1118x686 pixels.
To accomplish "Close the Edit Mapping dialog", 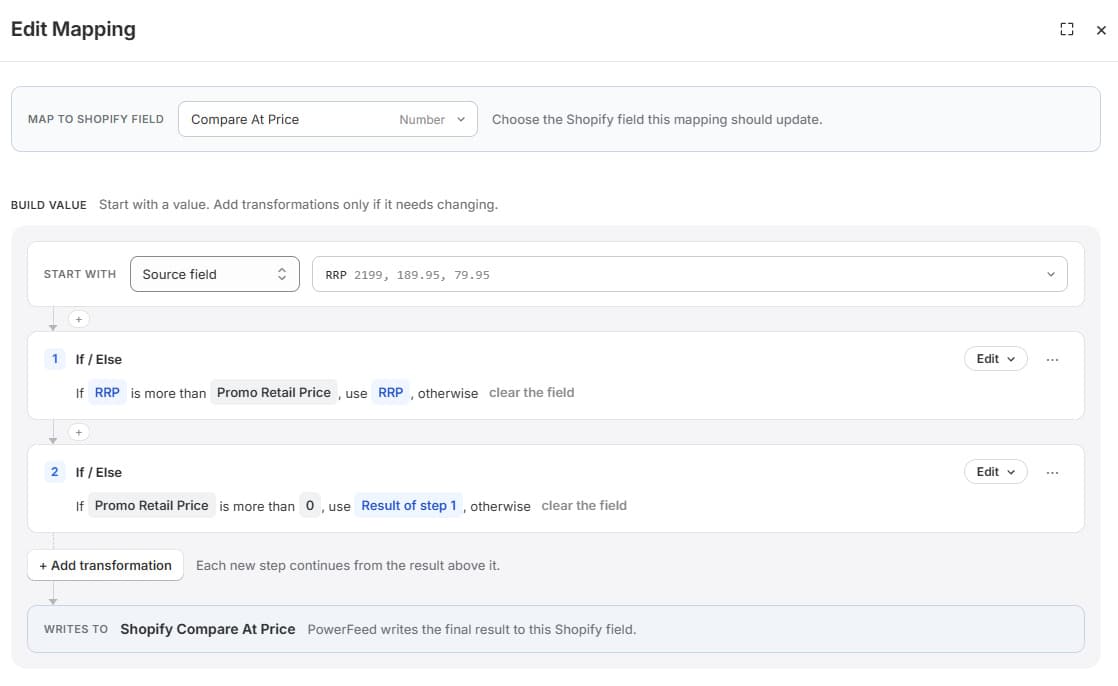I will click(x=1101, y=30).
